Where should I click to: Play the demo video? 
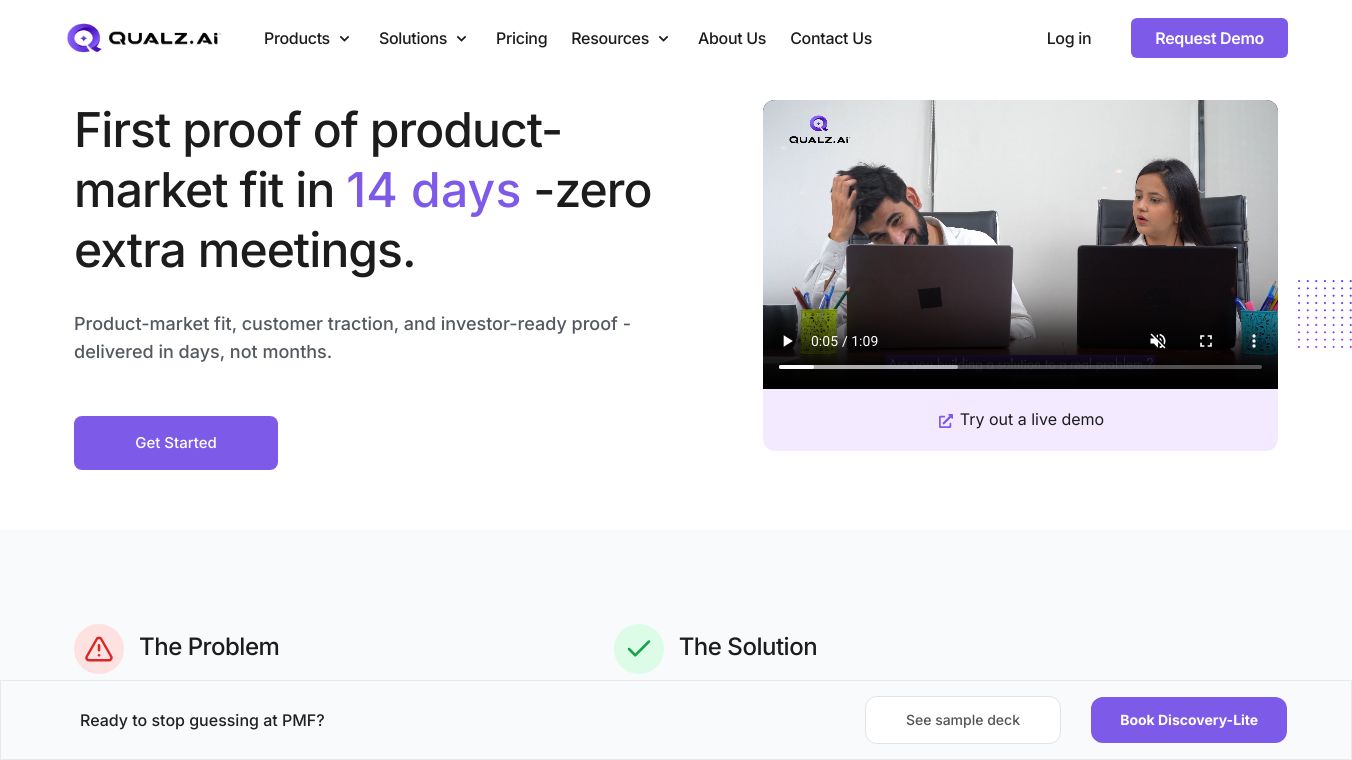[787, 341]
